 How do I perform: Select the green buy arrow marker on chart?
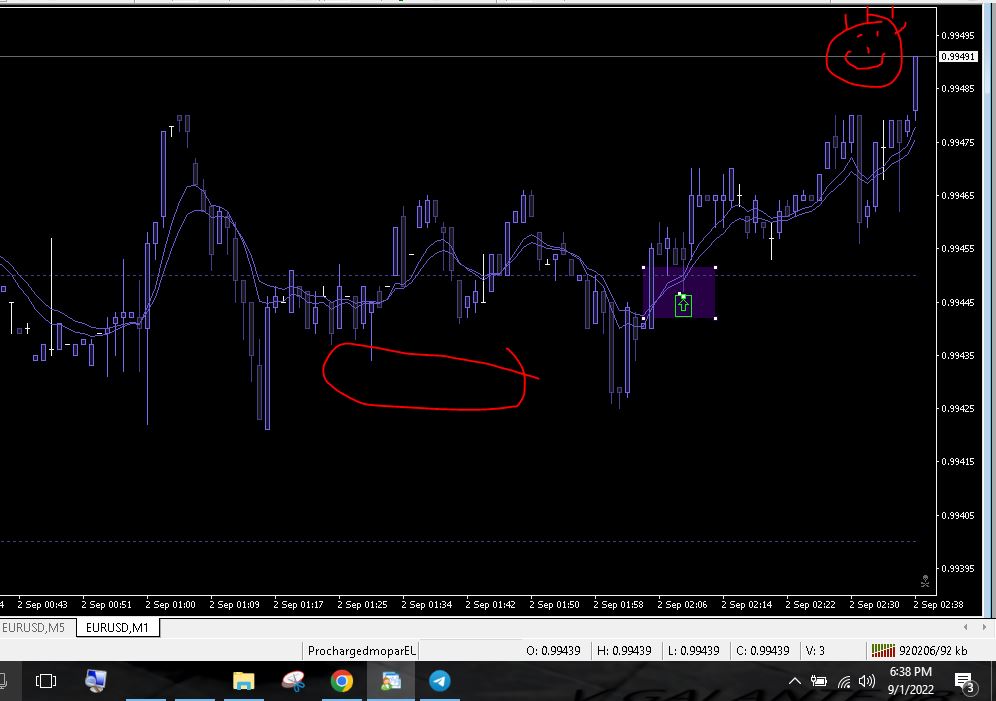(683, 305)
